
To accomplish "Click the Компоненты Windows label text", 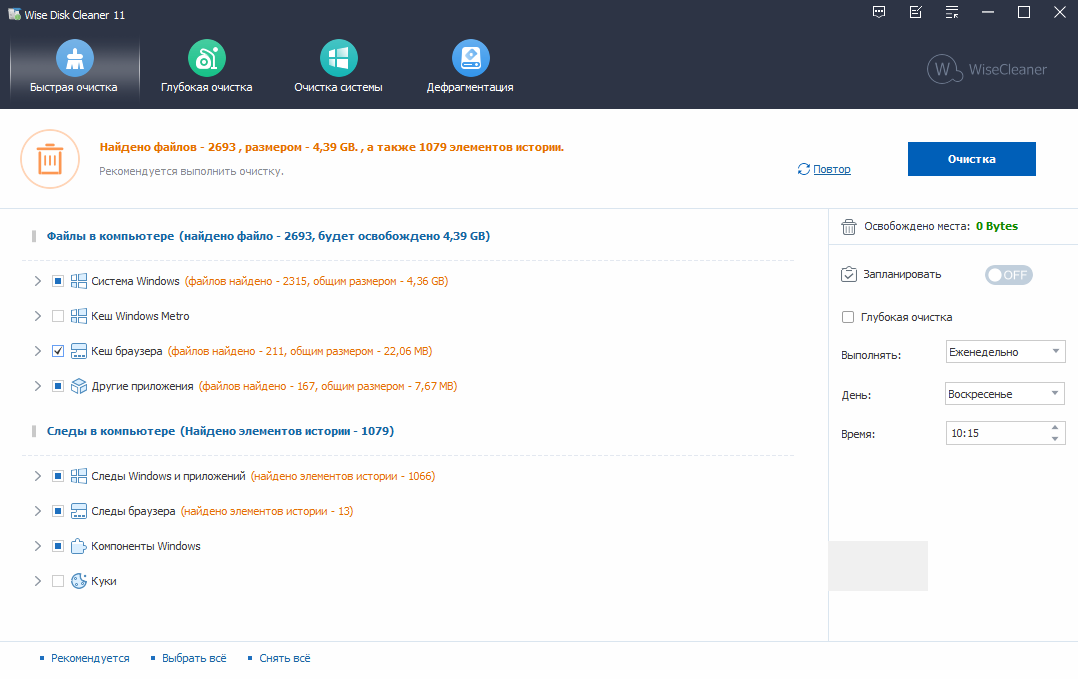I will [x=146, y=546].
